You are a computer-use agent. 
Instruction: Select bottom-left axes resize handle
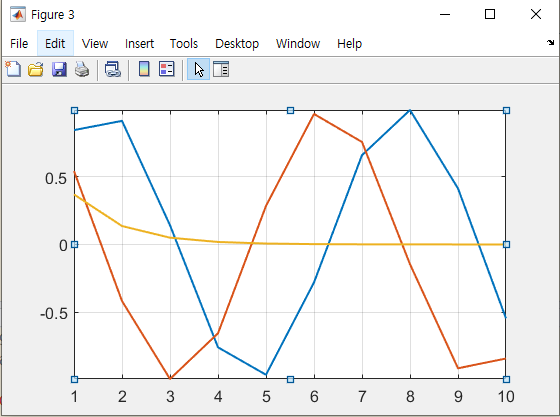[74, 379]
